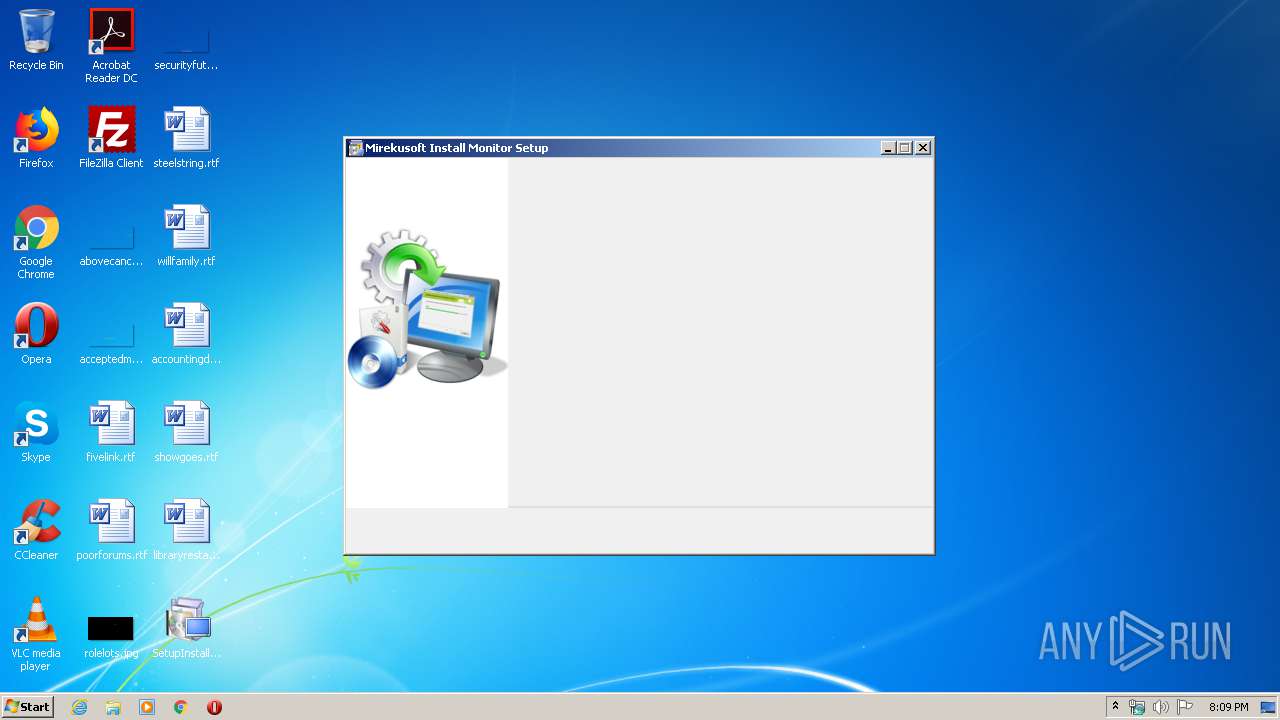Viewport: 1280px width, 720px height.
Task: Select showgoes.rtf document
Action: [x=186, y=432]
